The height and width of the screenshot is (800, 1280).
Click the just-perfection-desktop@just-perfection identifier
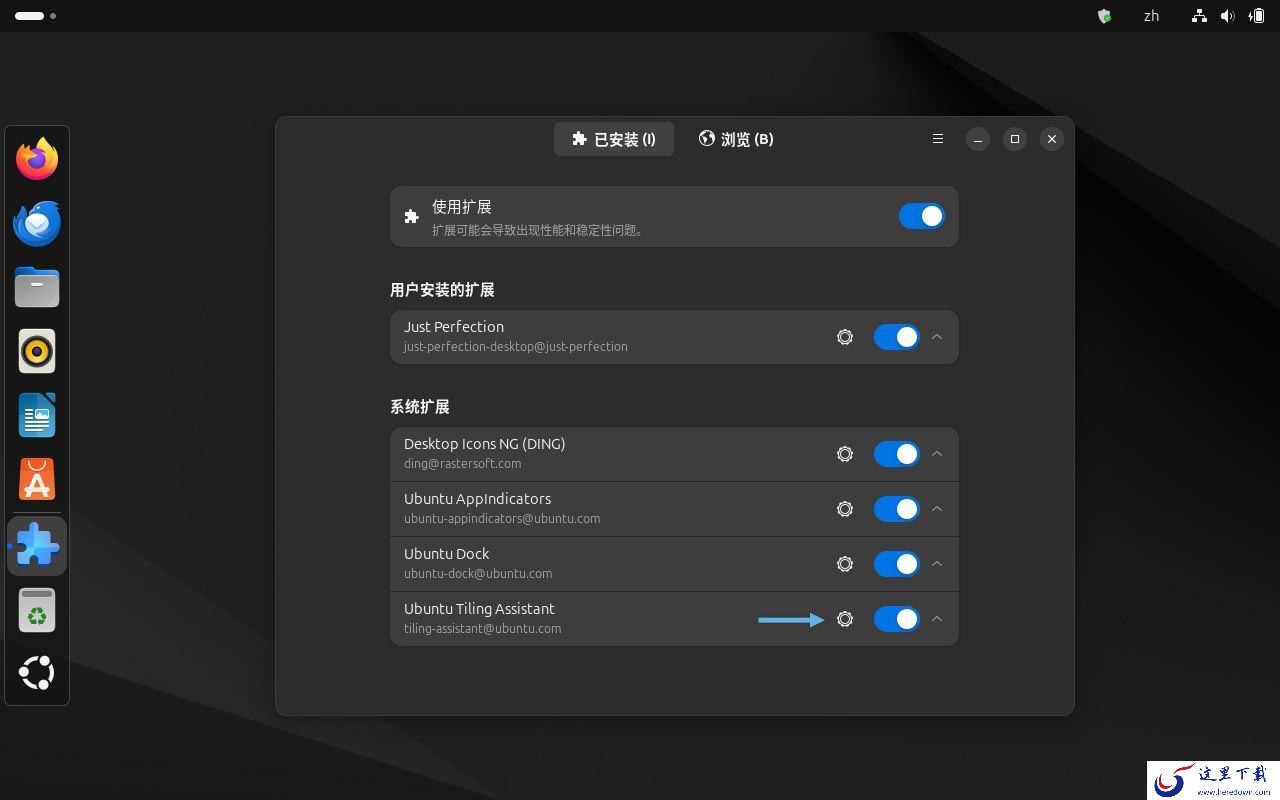coord(516,347)
